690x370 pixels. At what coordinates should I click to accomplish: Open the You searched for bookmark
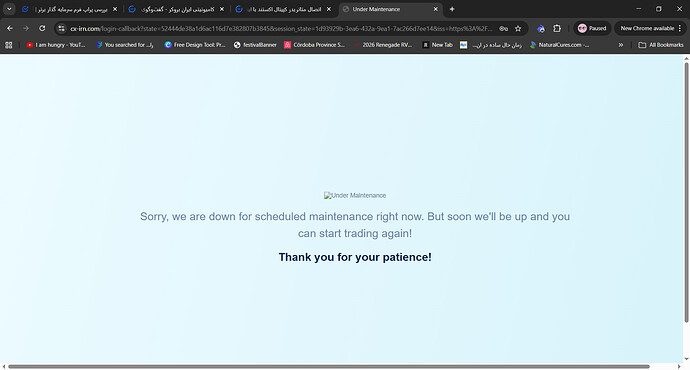pyautogui.click(x=125, y=45)
